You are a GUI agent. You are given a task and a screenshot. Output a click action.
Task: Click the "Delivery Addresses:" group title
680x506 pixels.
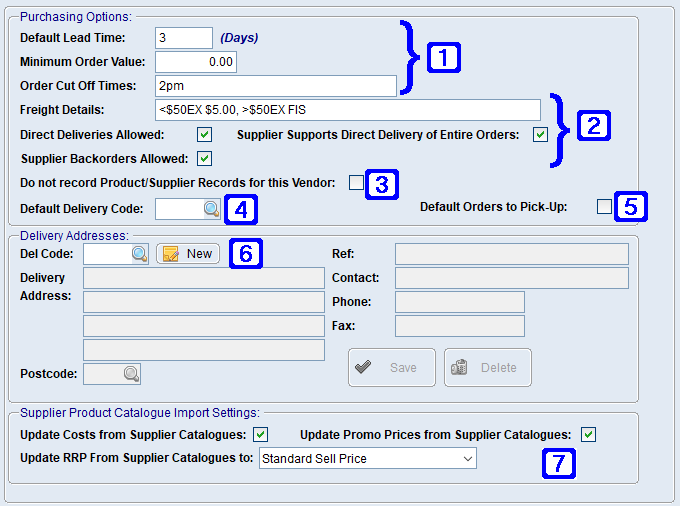point(75,235)
